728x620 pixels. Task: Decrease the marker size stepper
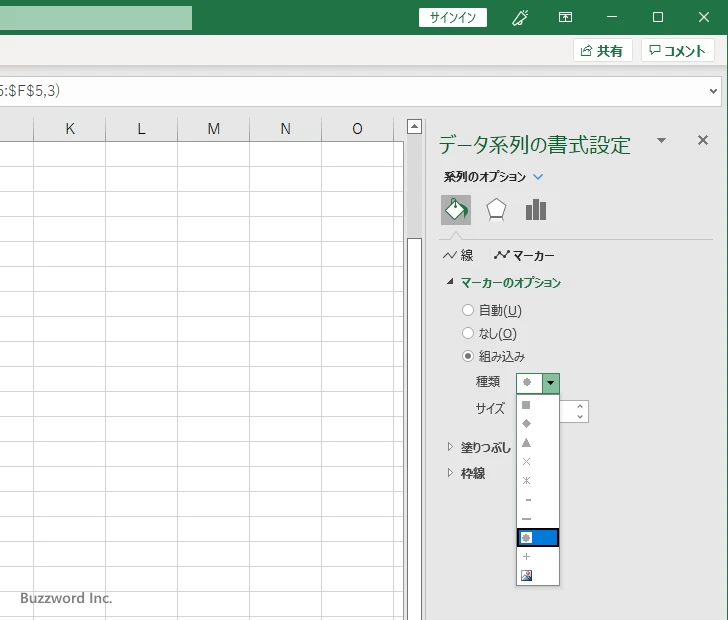click(579, 417)
